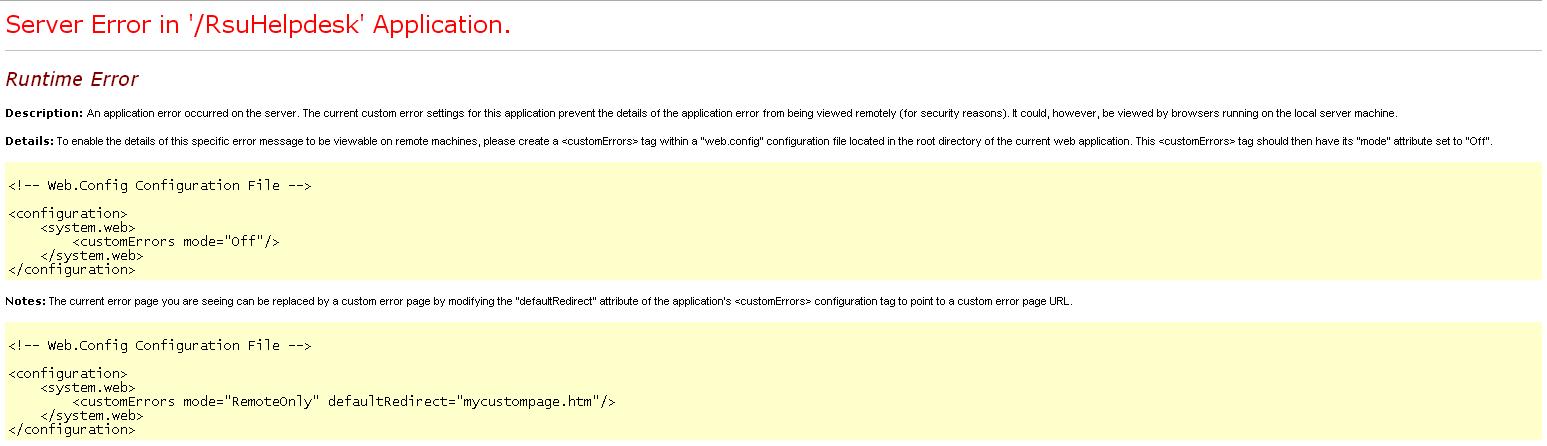
Task: Click the customErrors mode="Off" code line
Action: click(x=176, y=241)
